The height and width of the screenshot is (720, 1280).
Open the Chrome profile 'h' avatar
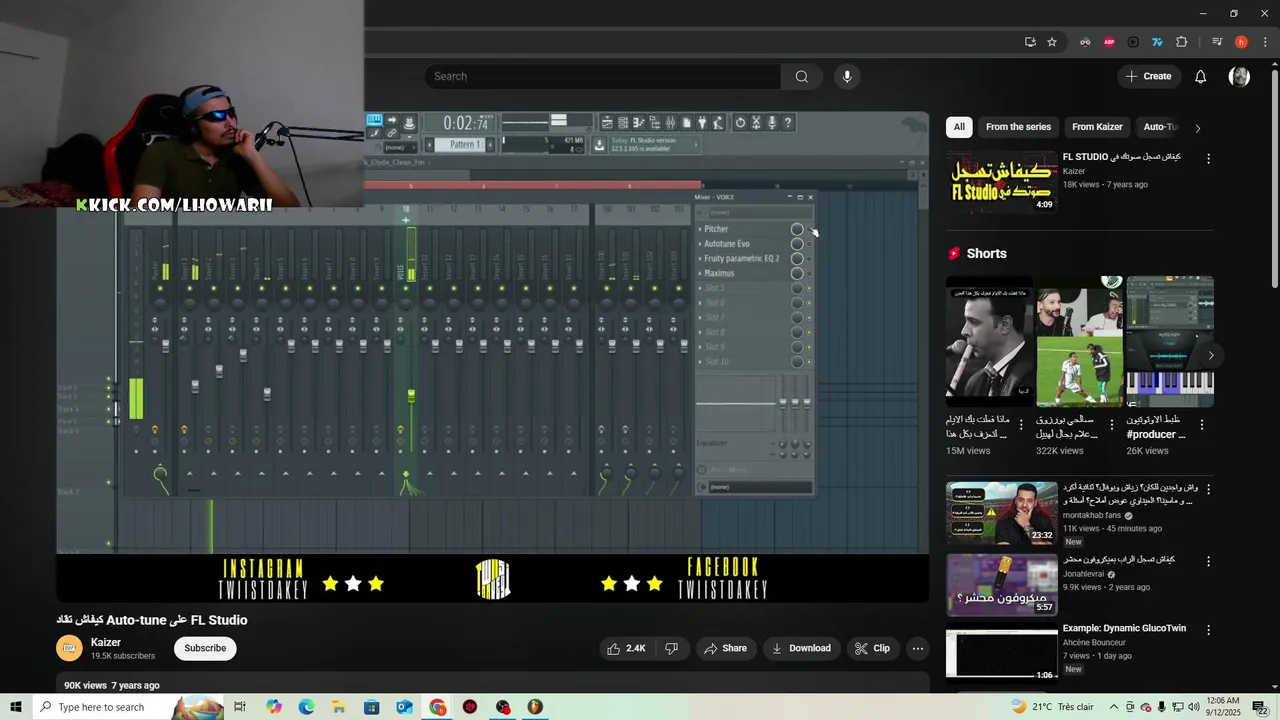1241,42
